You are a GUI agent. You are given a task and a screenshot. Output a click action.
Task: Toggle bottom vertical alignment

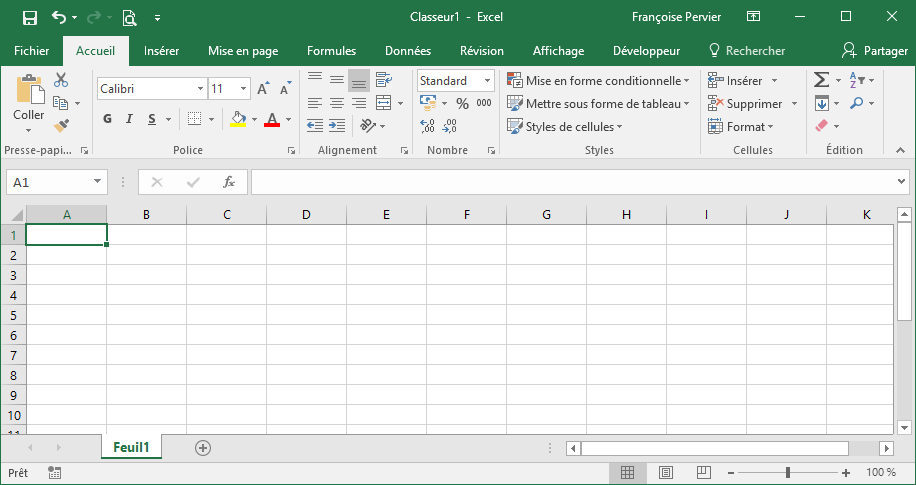point(359,81)
